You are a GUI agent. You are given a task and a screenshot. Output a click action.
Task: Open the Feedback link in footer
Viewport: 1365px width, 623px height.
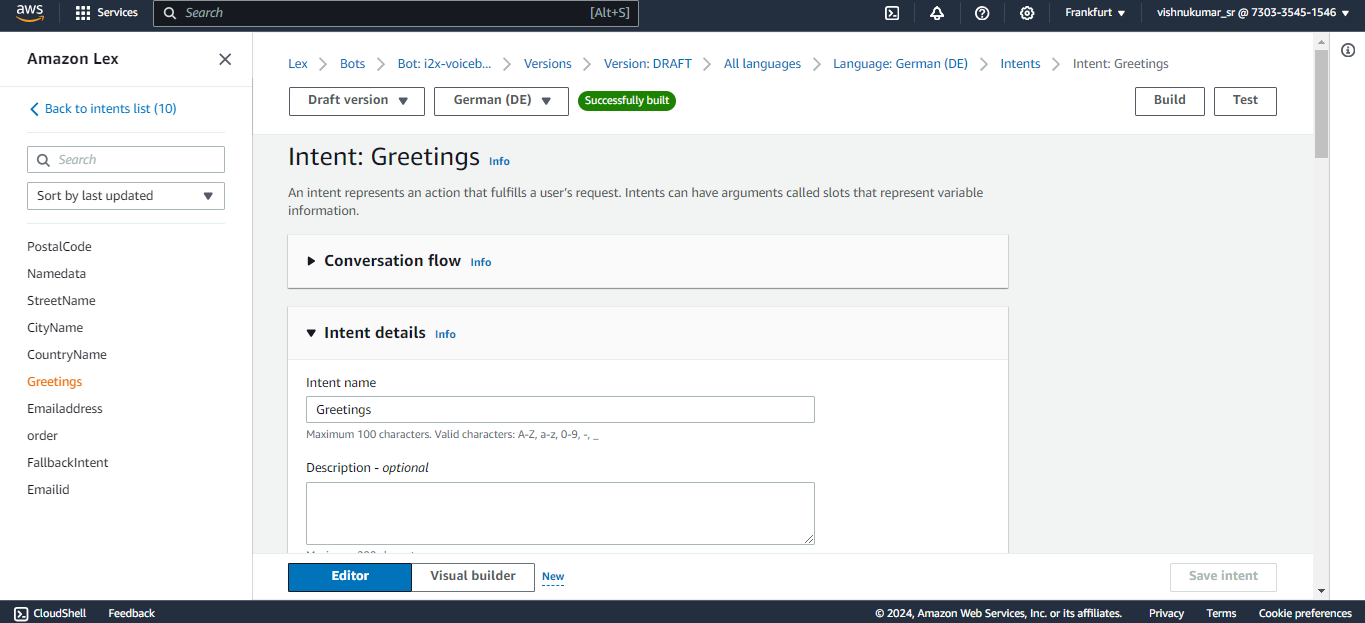132,613
